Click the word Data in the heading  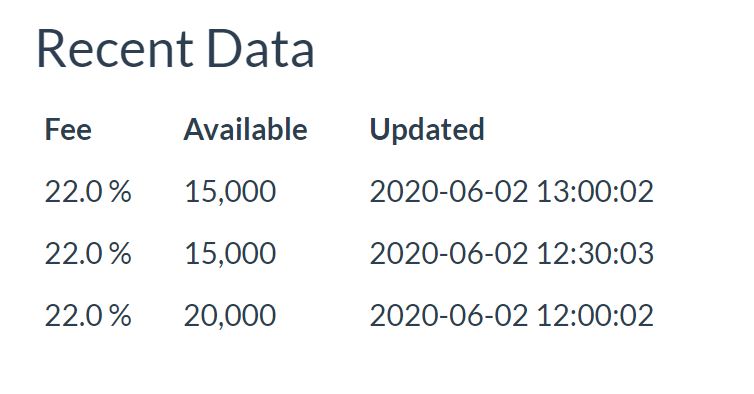pos(261,49)
